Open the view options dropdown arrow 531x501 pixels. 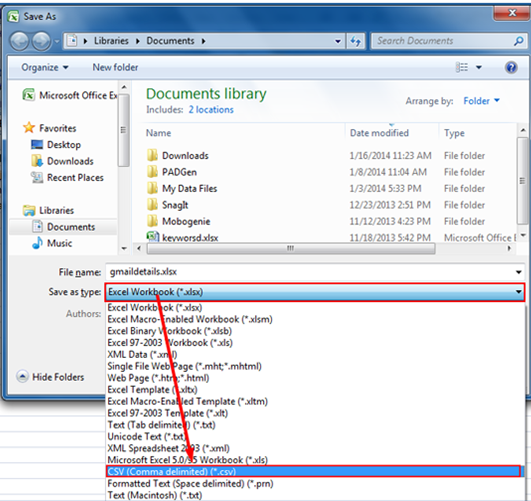click(479, 67)
